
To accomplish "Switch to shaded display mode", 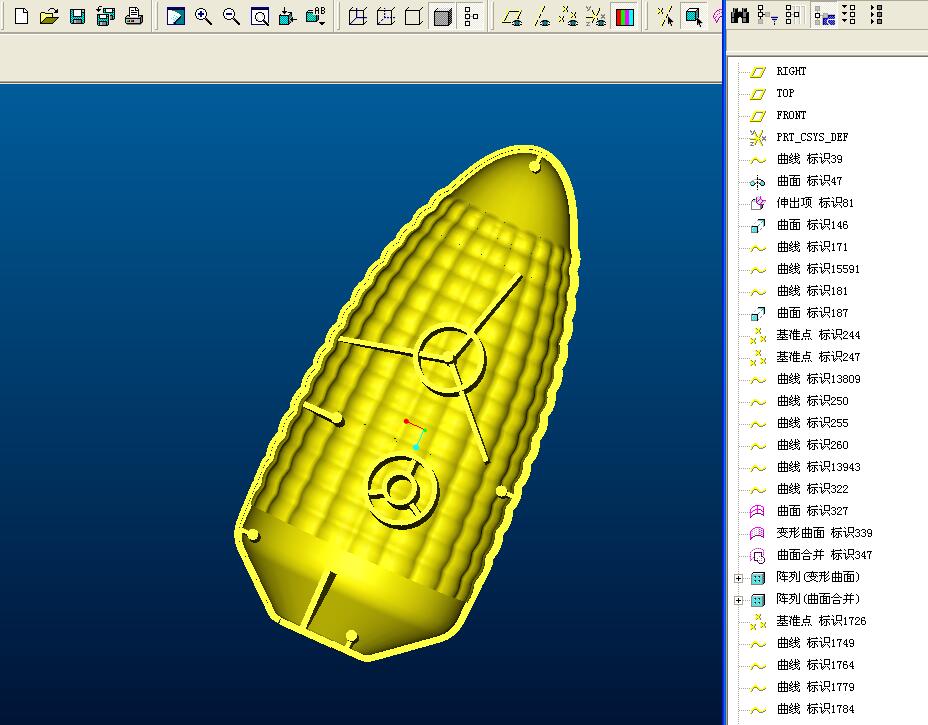I will pyautogui.click(x=443, y=16).
